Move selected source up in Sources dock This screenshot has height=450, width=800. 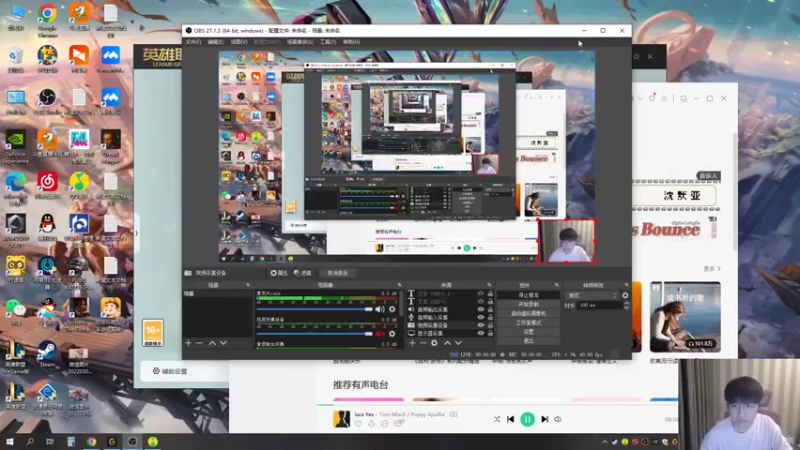tap(447, 343)
